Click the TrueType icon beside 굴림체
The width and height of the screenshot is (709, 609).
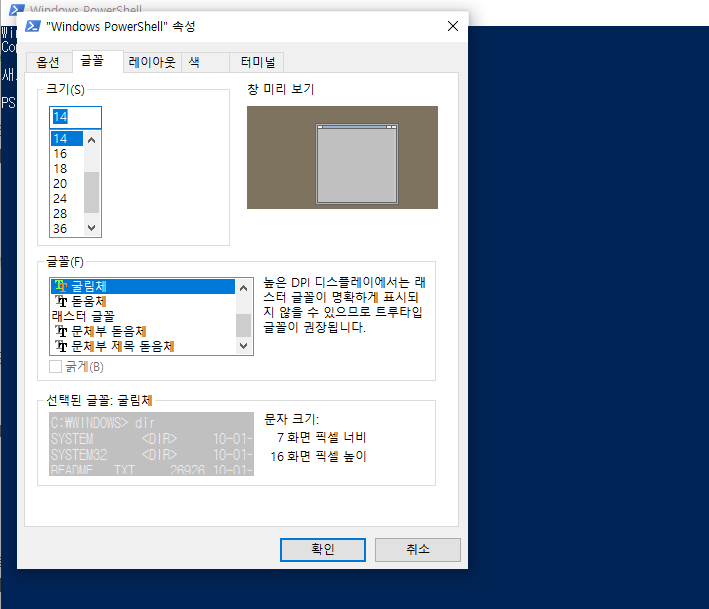click(61, 286)
